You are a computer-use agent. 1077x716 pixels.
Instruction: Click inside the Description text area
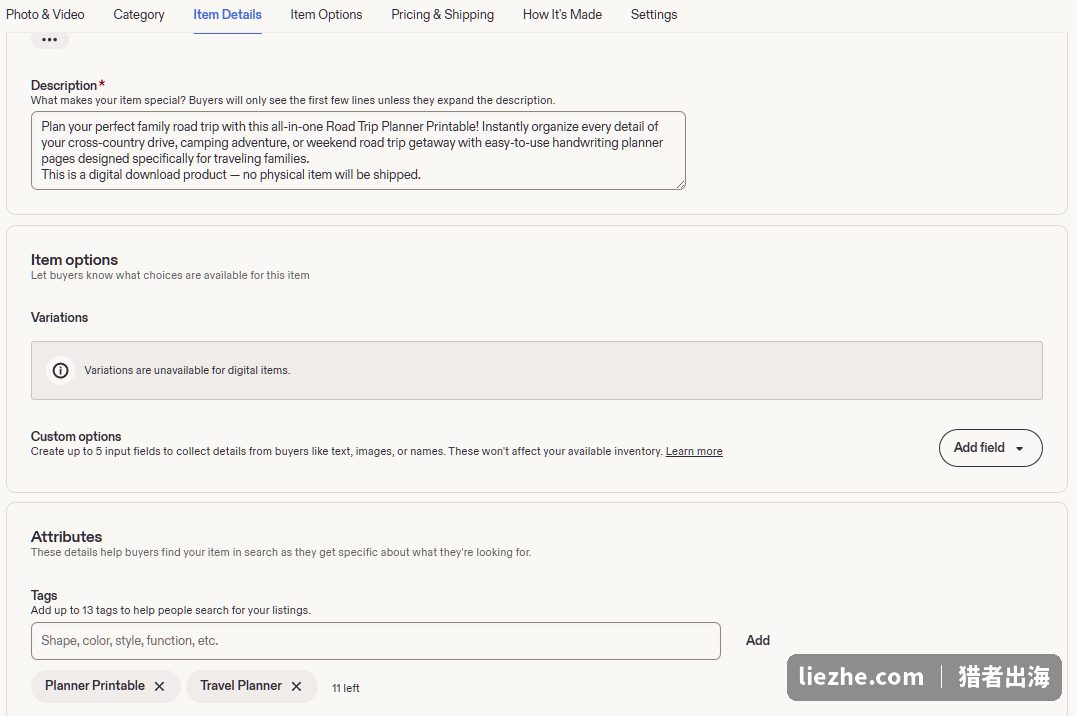[358, 150]
